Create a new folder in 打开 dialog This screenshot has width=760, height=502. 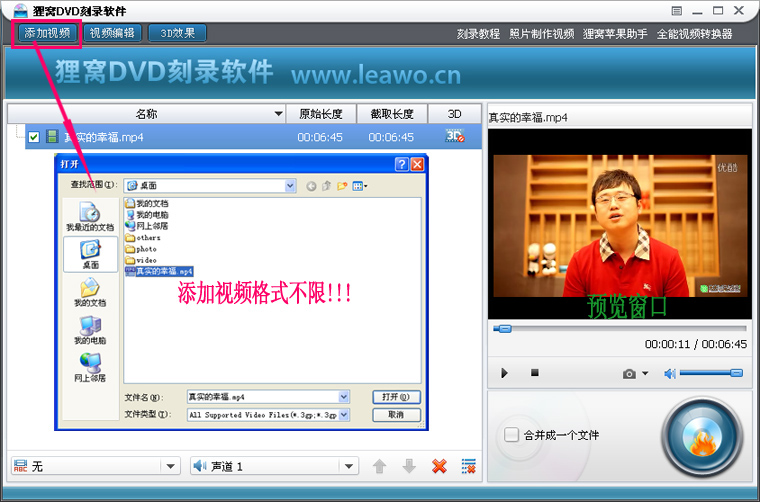coord(342,186)
